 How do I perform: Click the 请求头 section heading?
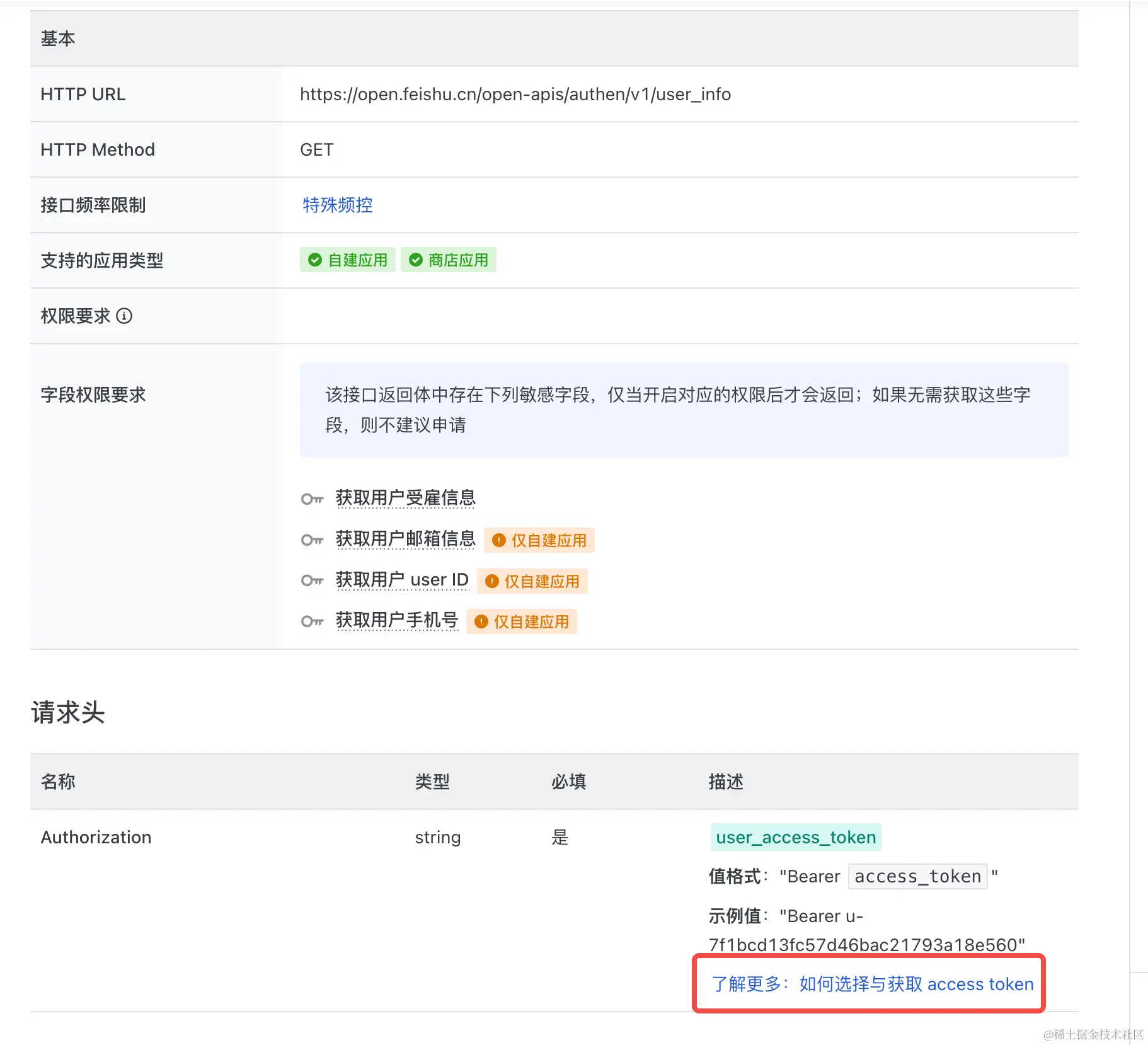(x=68, y=712)
